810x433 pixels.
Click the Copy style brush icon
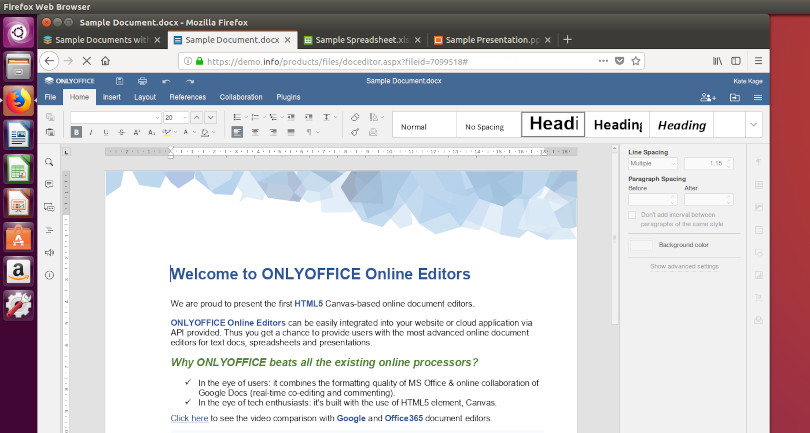coord(355,132)
